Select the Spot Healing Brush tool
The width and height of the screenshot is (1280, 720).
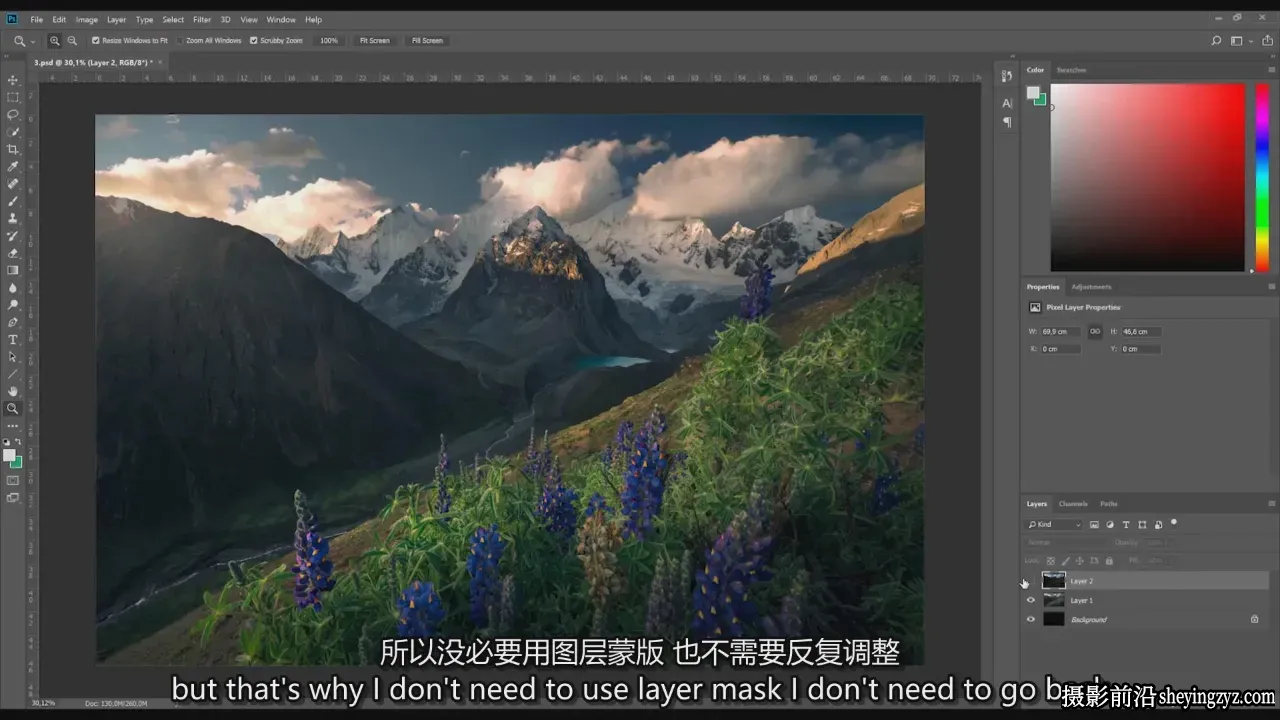(x=13, y=183)
